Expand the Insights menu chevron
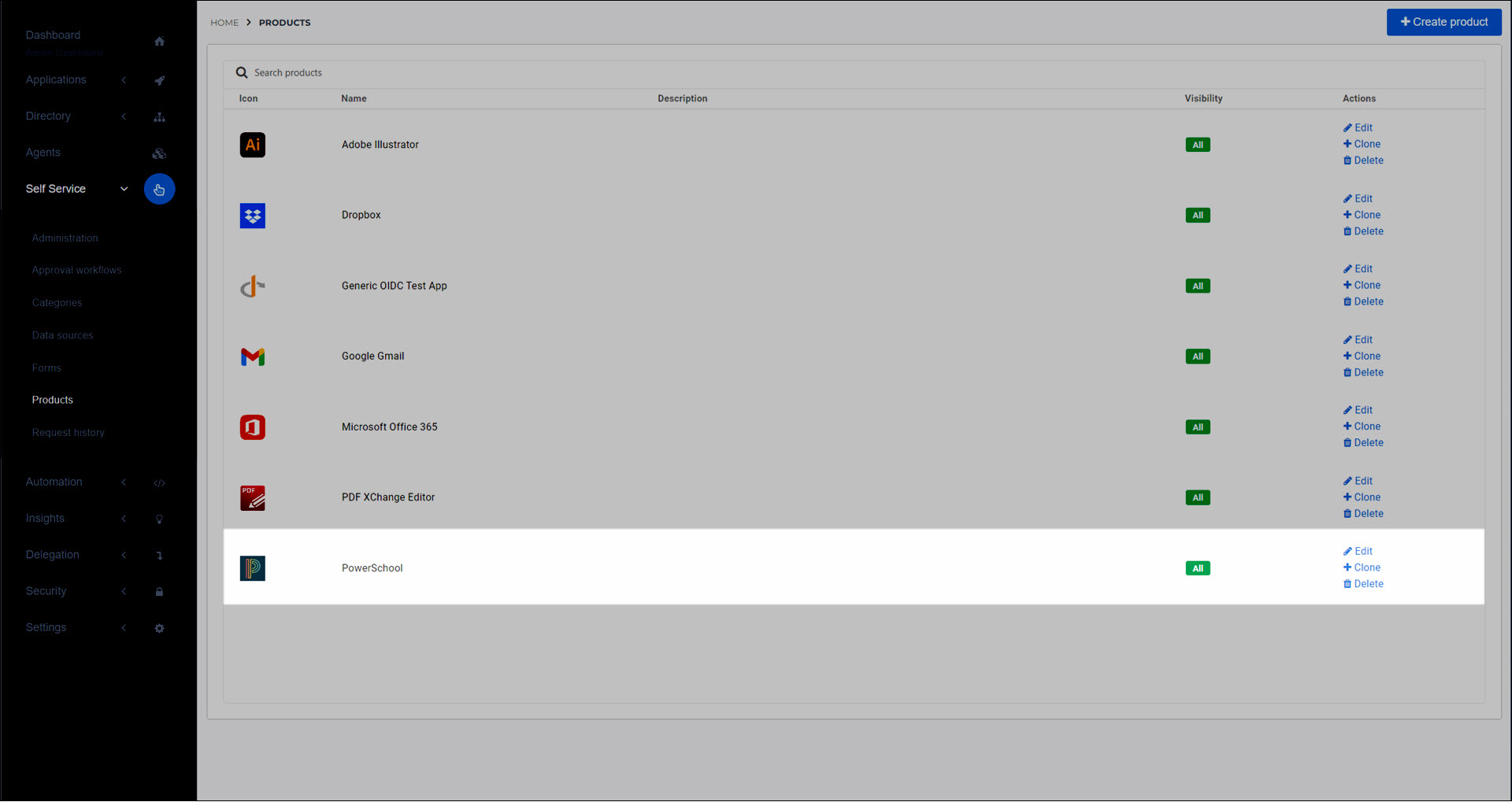 124,519
